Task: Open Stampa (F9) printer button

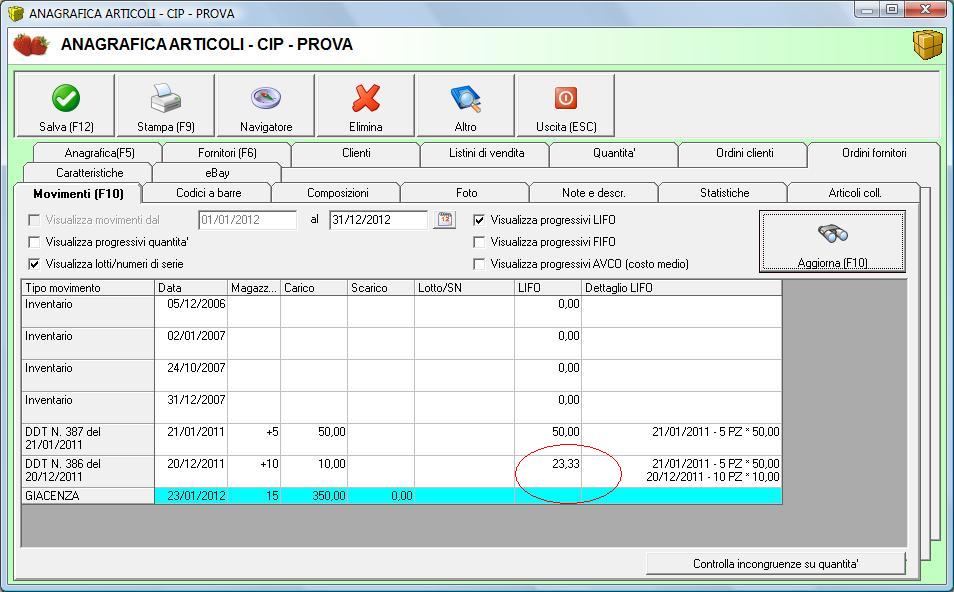Action: pos(165,105)
